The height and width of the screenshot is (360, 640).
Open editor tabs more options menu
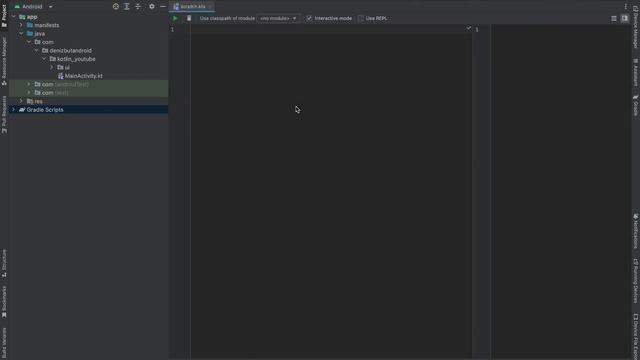coord(625,7)
